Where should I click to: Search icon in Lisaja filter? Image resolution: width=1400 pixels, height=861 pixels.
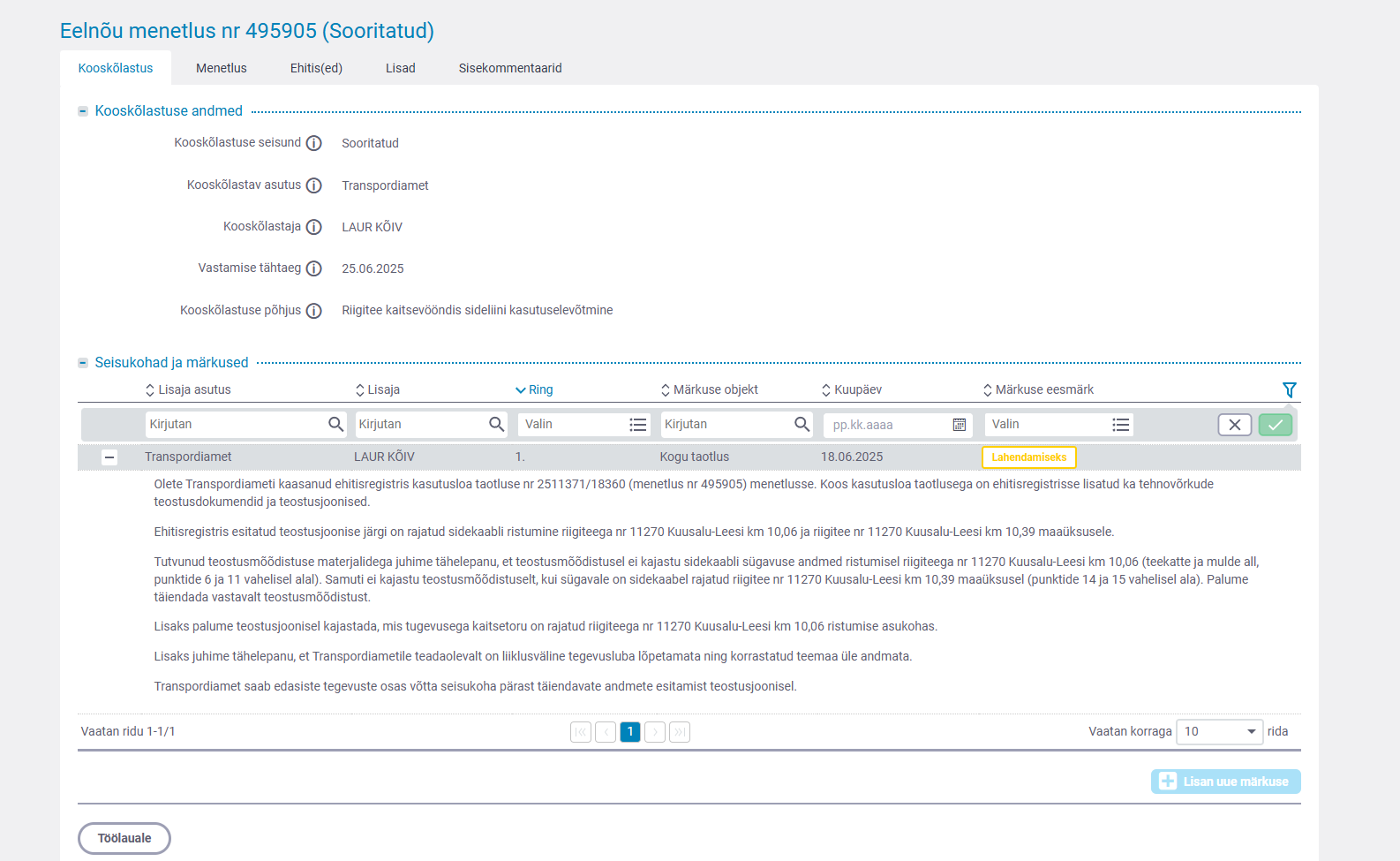[x=497, y=425]
